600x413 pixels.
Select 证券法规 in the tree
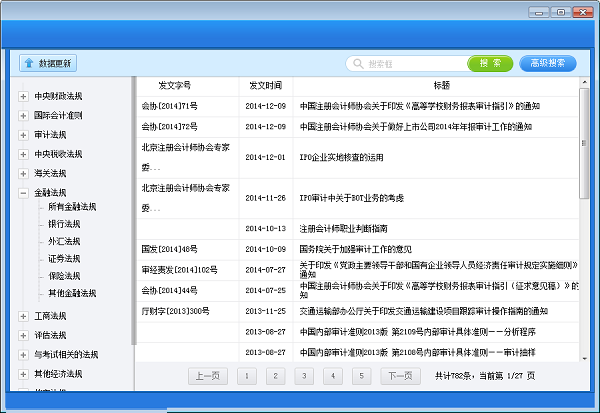pyautogui.click(x=64, y=259)
